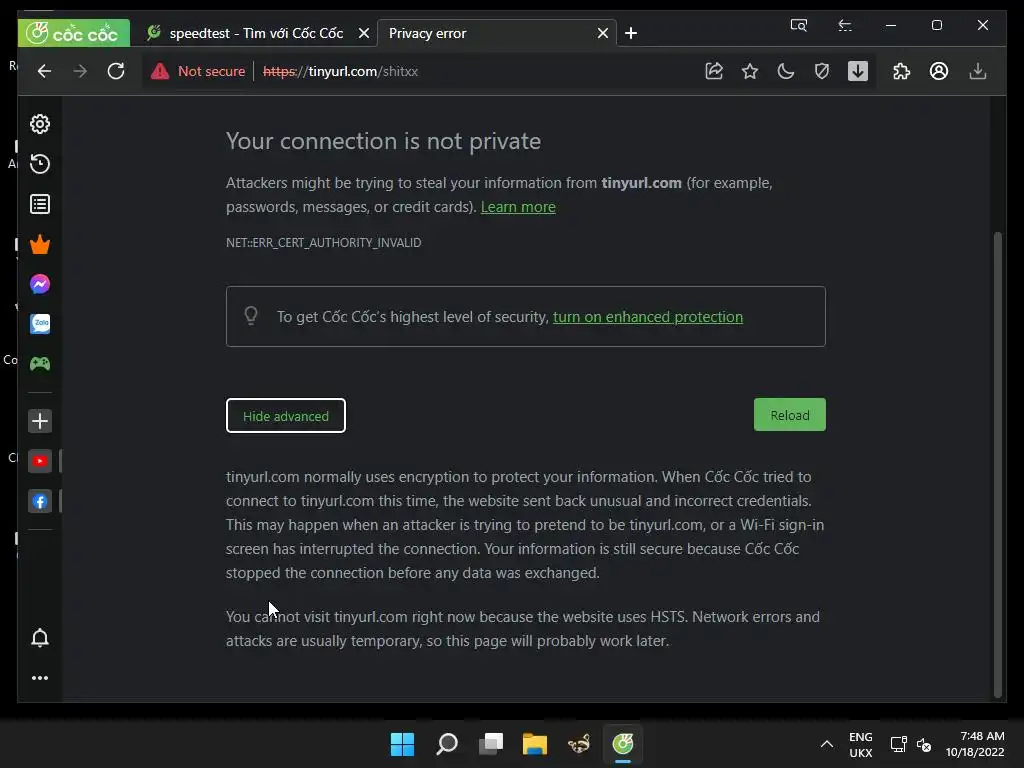The image size is (1024, 768).
Task: Click the page vertical scrollbar
Action: [997, 465]
